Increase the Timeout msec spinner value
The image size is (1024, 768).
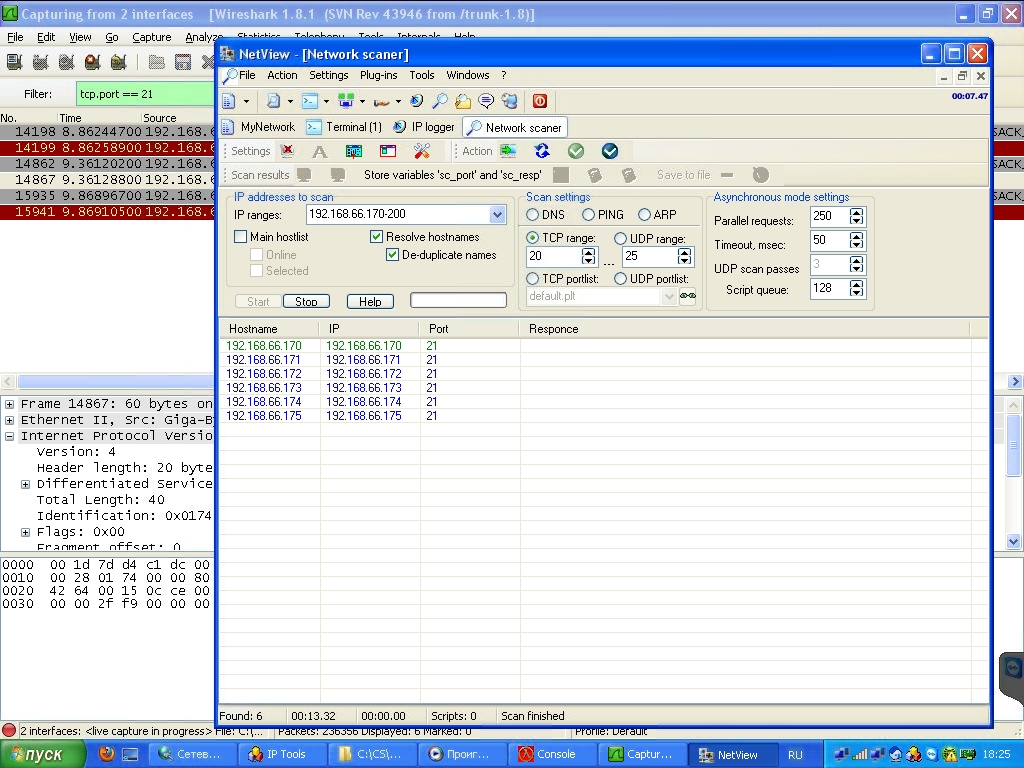point(856,236)
